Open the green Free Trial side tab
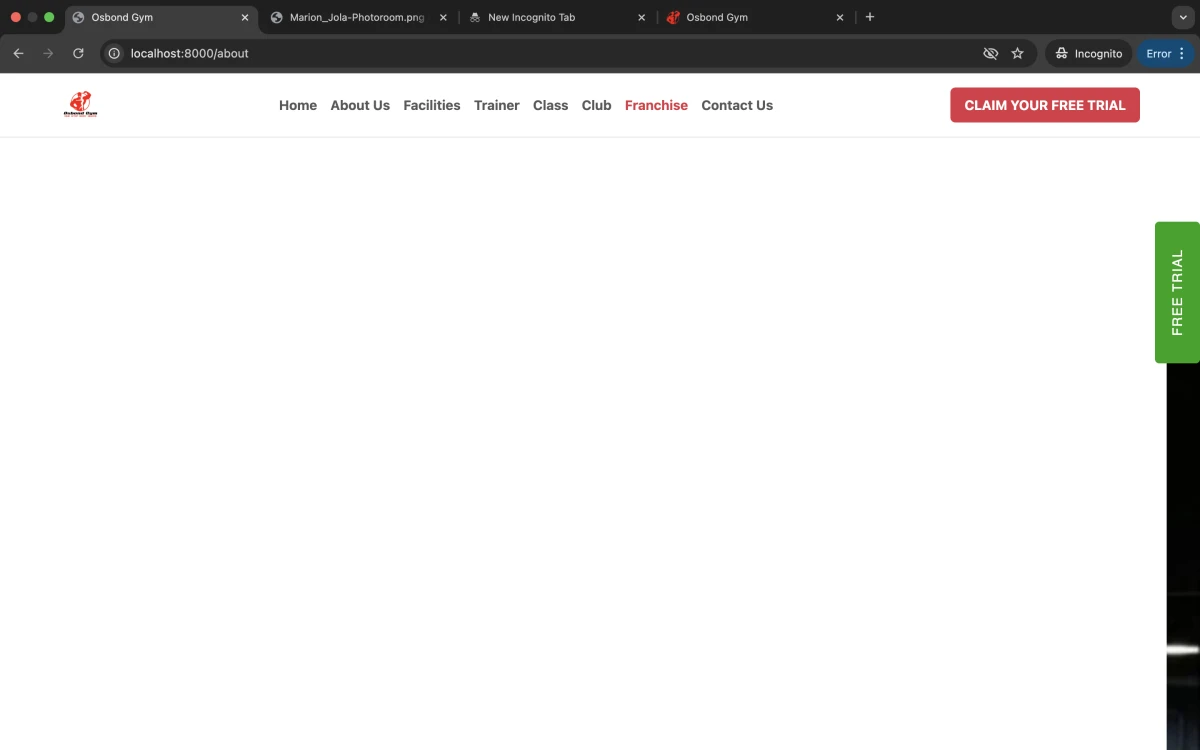1200x750 pixels. [x=1177, y=292]
